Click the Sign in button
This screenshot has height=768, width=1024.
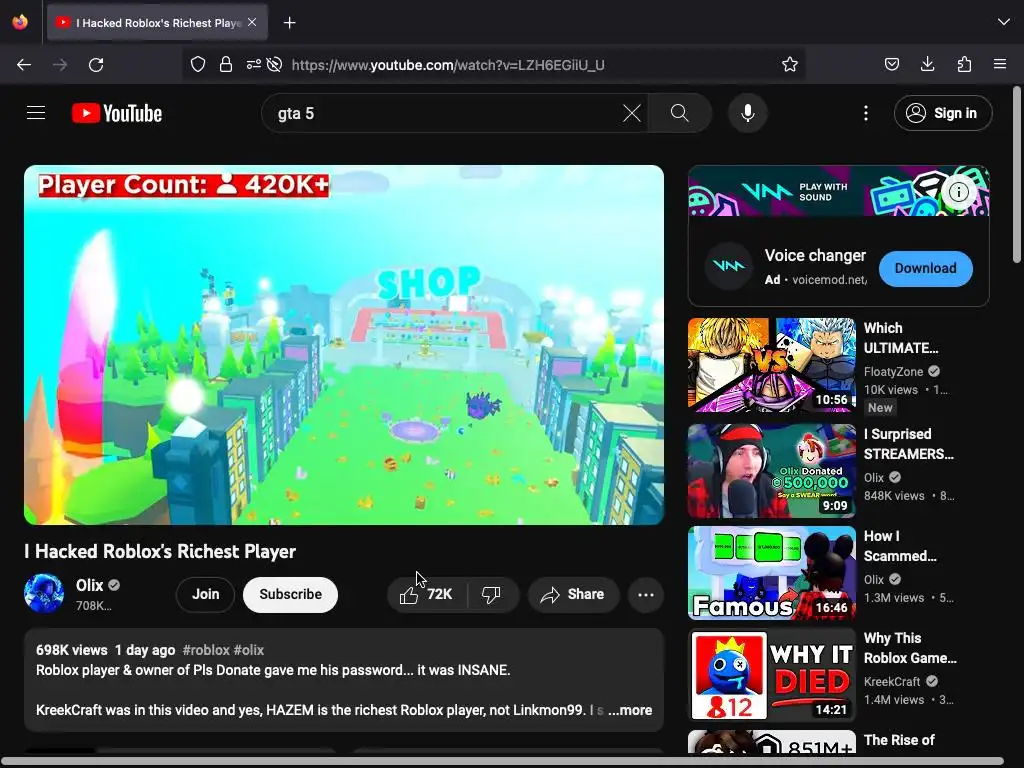coord(943,114)
